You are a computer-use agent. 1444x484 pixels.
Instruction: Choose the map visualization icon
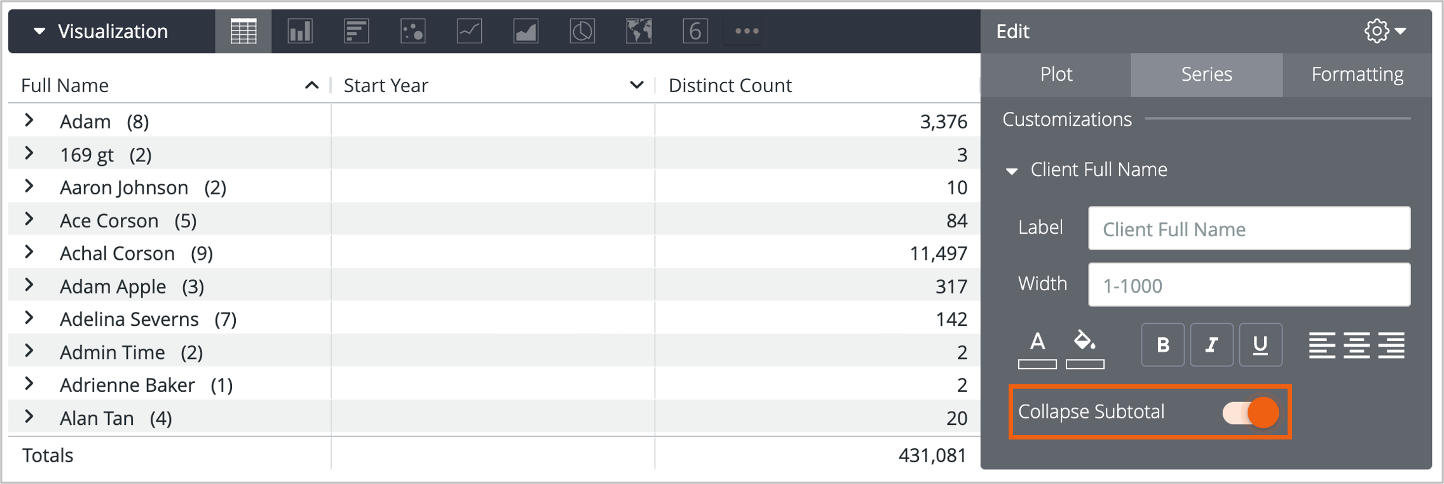point(639,32)
